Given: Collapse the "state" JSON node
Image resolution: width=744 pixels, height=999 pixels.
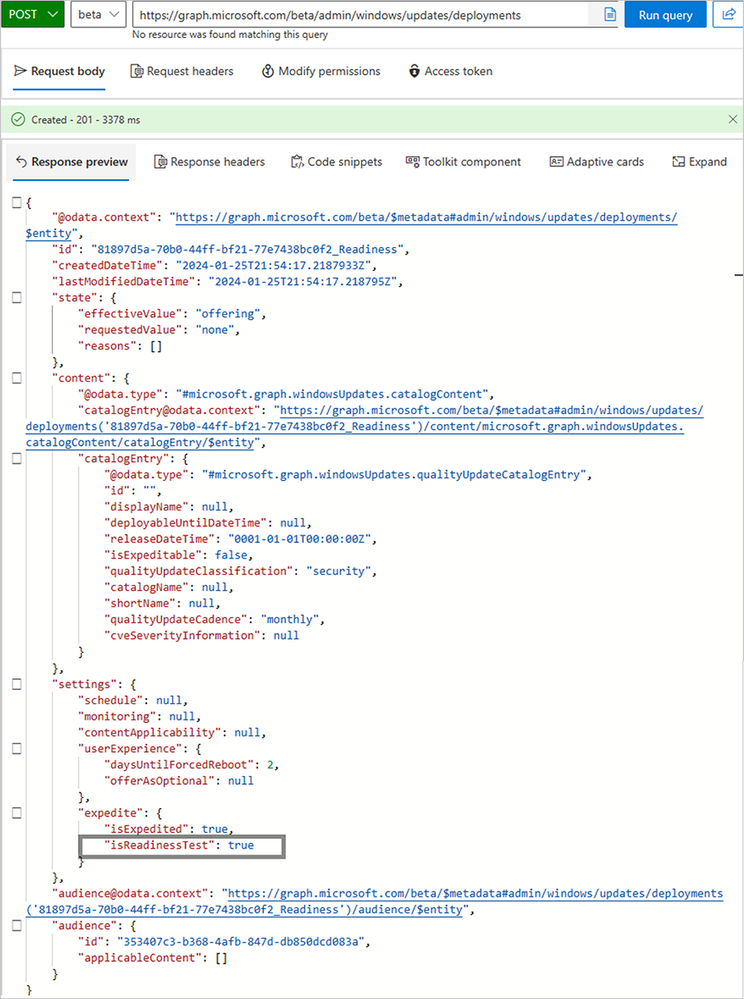Looking at the screenshot, I should pyautogui.click(x=17, y=298).
